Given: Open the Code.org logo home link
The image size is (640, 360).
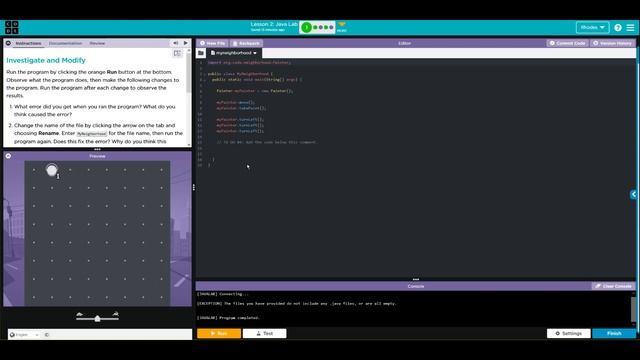Looking at the screenshot, I should pyautogui.click(x=11, y=27).
